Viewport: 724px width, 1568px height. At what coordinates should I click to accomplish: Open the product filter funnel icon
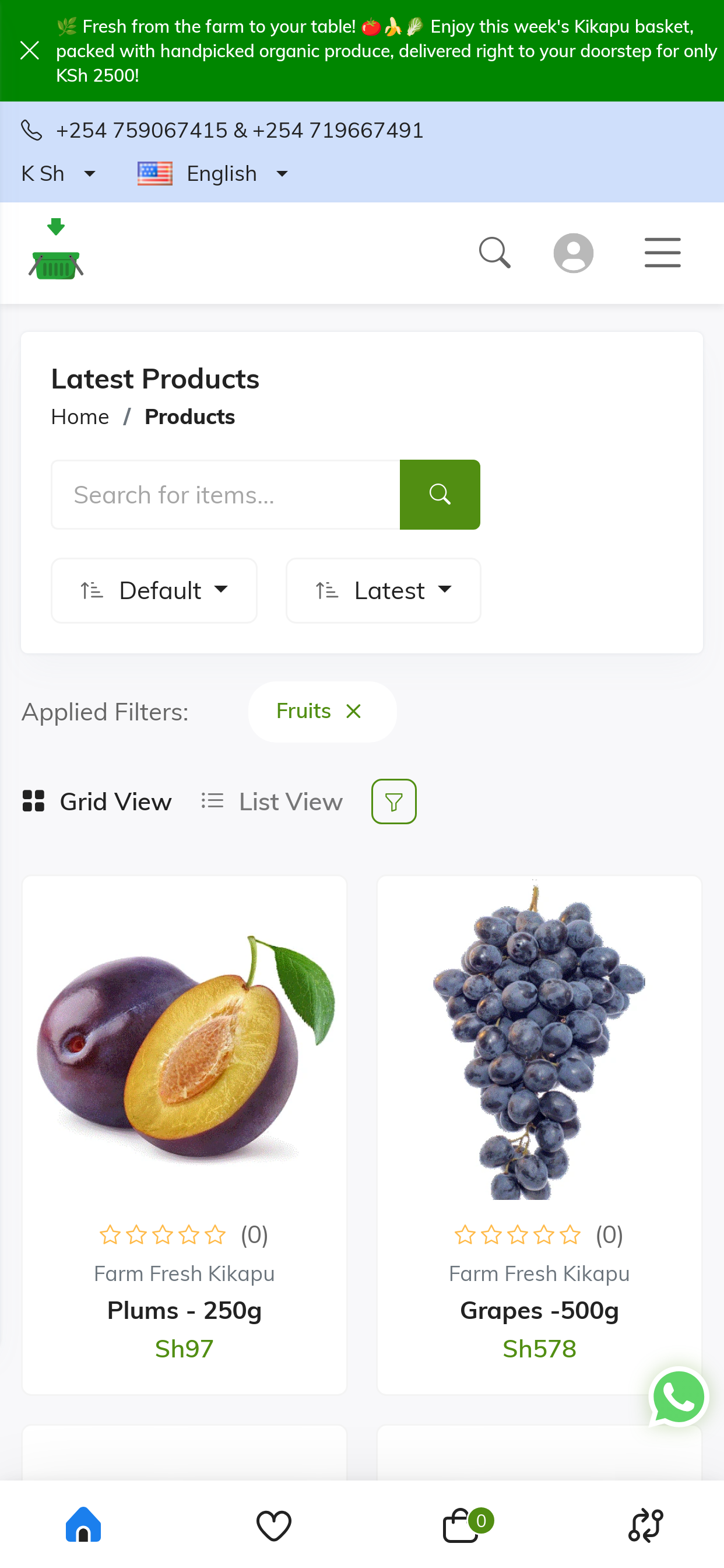(x=393, y=801)
